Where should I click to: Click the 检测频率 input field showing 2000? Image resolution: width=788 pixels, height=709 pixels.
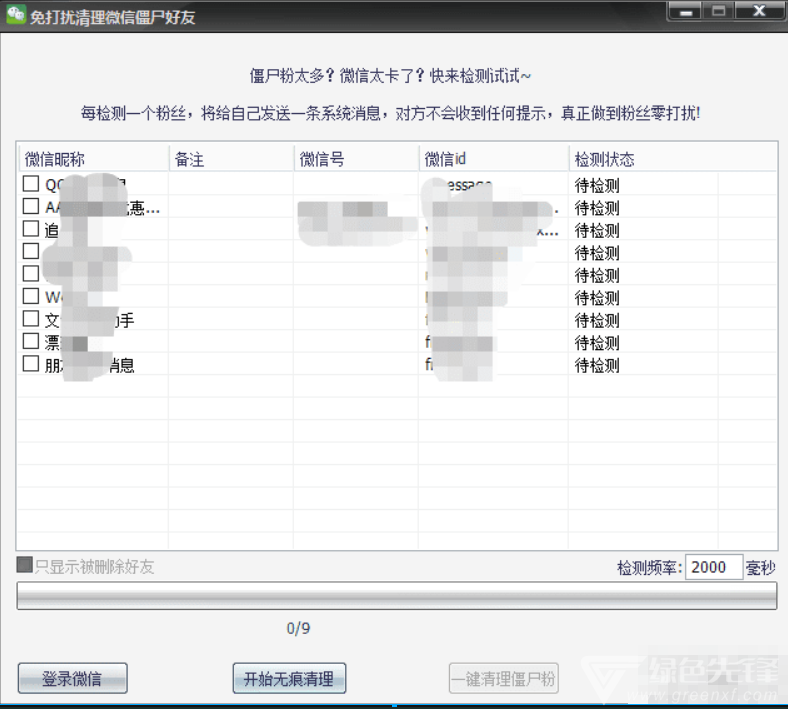coord(714,567)
